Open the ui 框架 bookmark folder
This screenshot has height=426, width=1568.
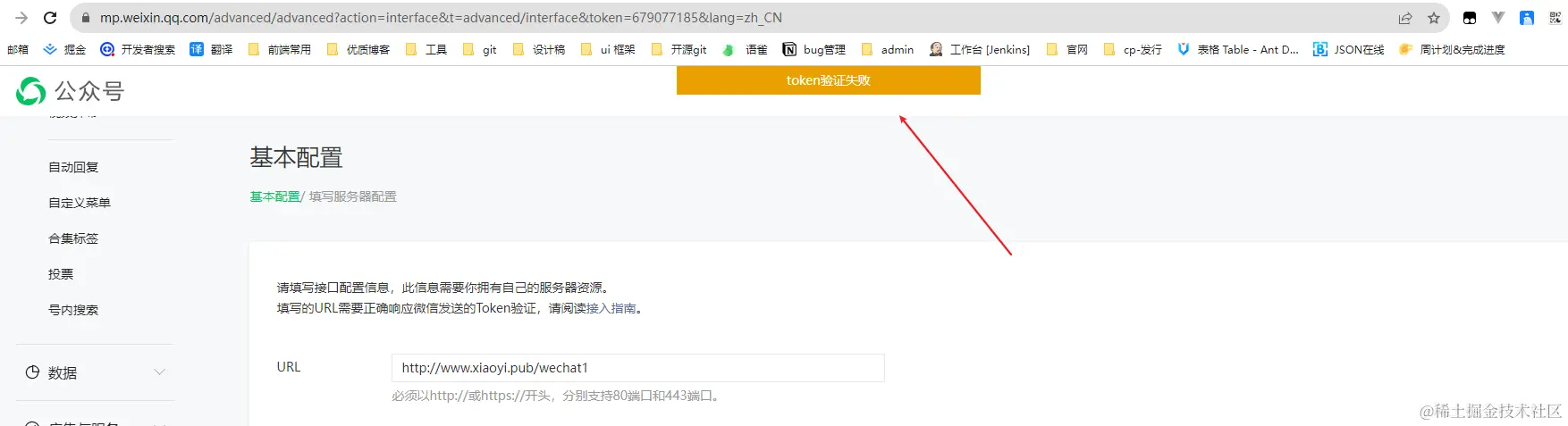[x=607, y=50]
